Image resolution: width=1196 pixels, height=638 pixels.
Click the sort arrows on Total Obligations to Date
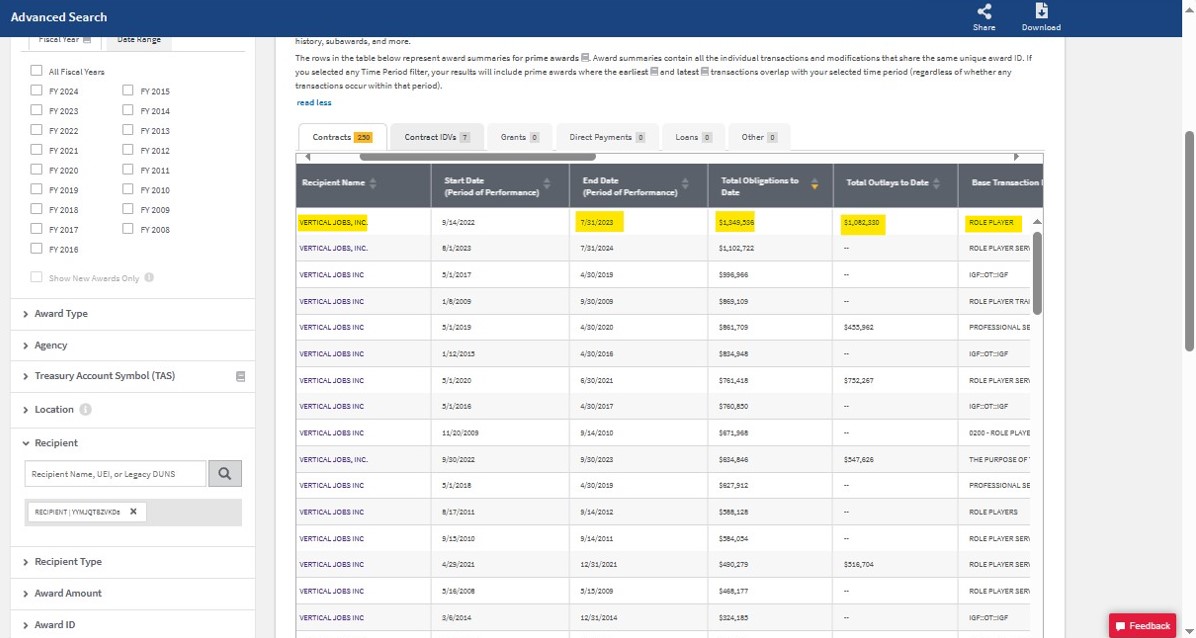pos(815,183)
